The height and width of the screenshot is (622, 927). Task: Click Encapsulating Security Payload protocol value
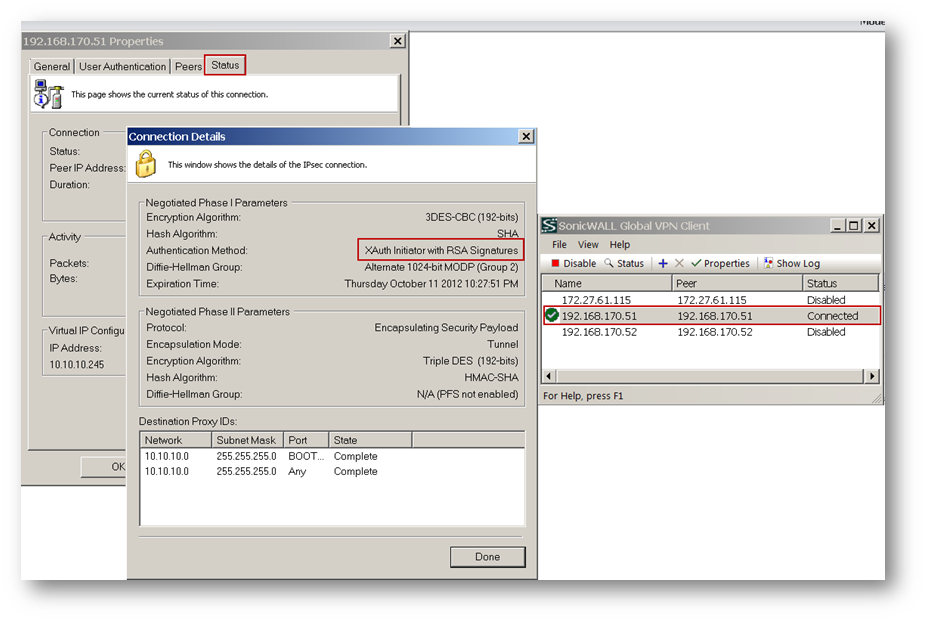click(x=446, y=327)
